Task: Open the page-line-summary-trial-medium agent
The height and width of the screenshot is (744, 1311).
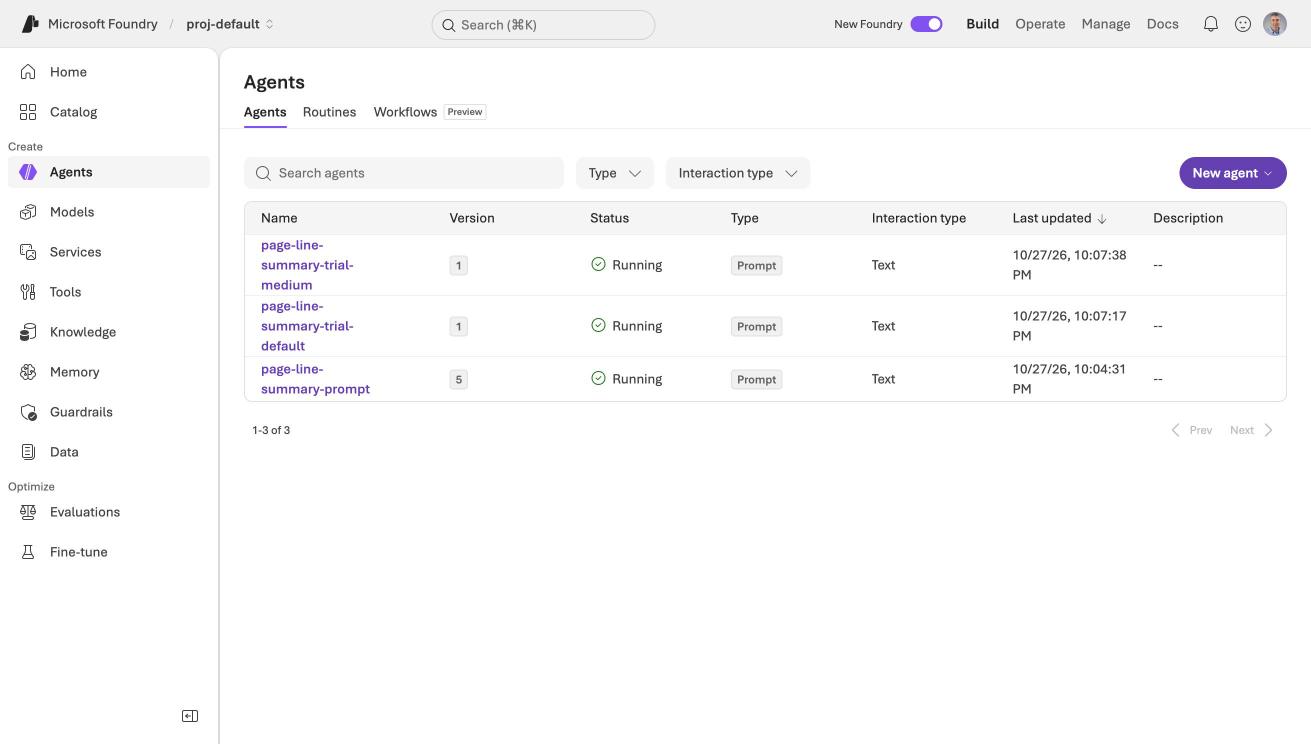Action: pyautogui.click(x=307, y=265)
